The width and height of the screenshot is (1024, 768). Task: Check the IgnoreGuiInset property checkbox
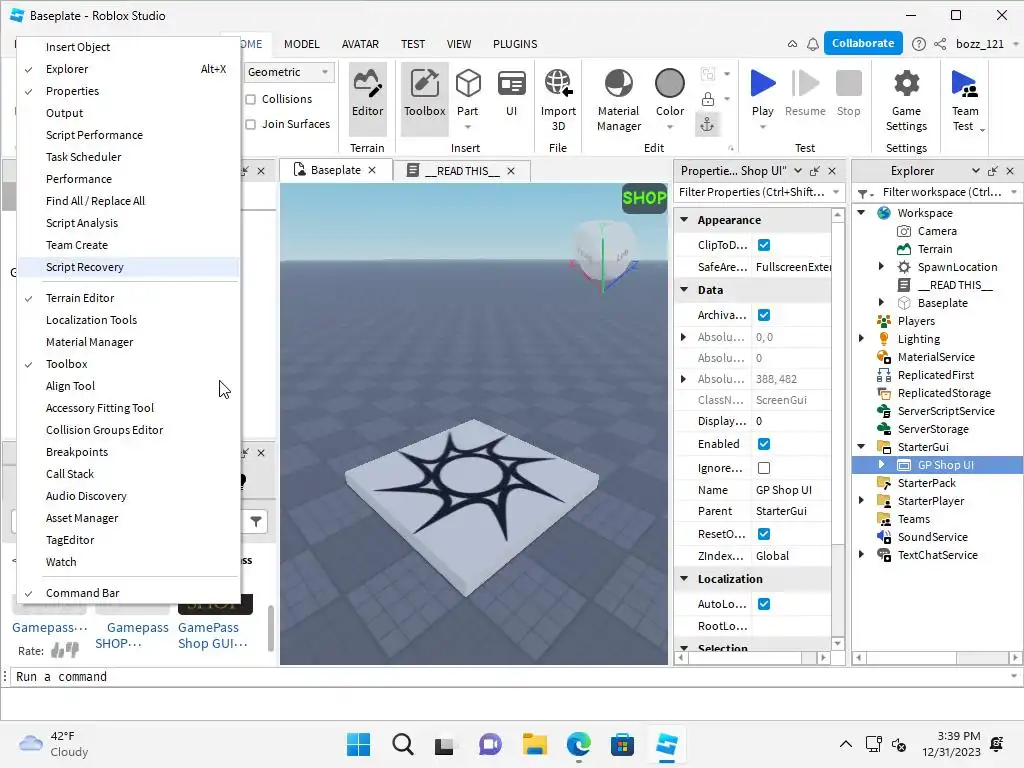pos(763,468)
